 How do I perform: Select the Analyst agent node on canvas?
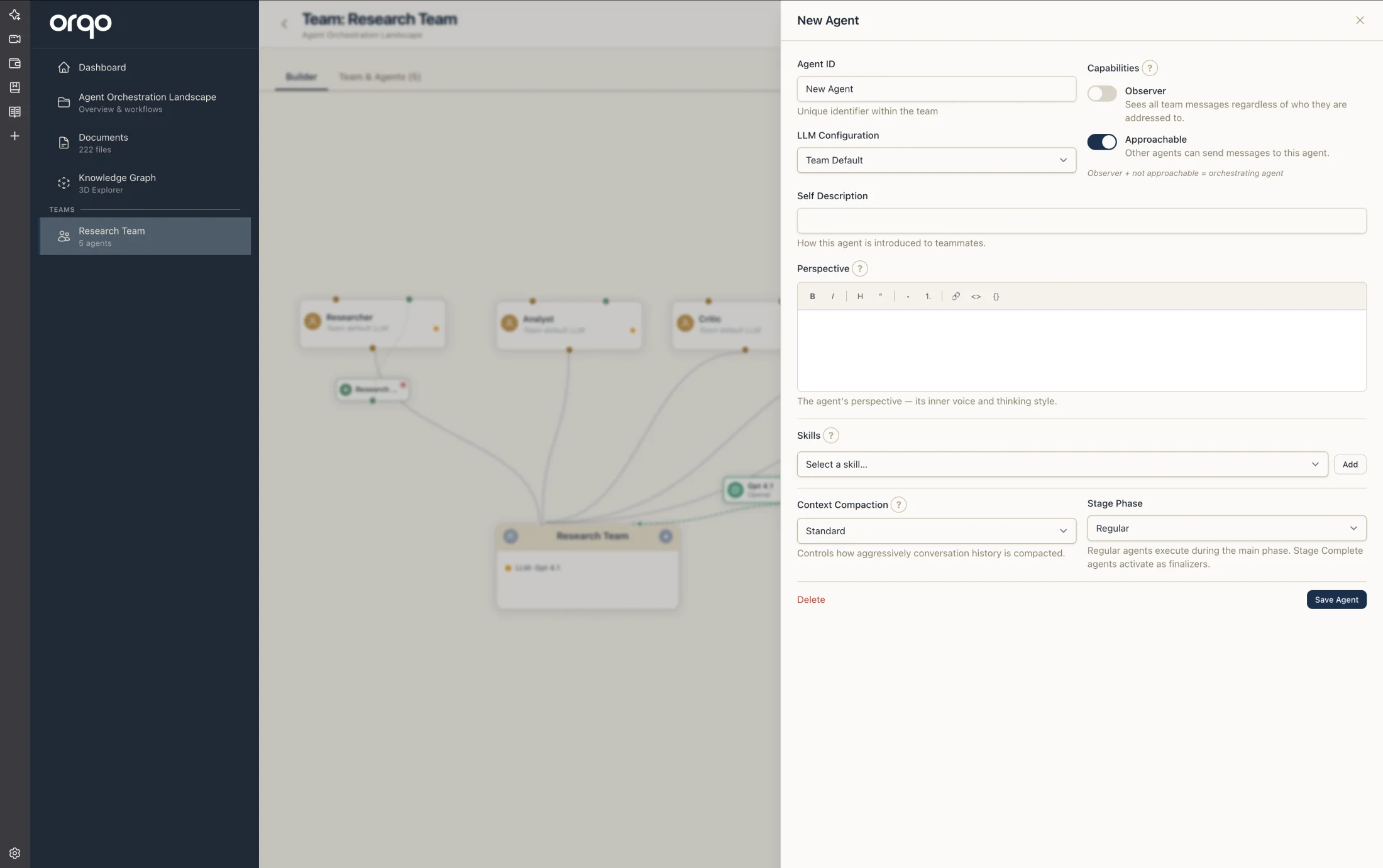[569, 325]
